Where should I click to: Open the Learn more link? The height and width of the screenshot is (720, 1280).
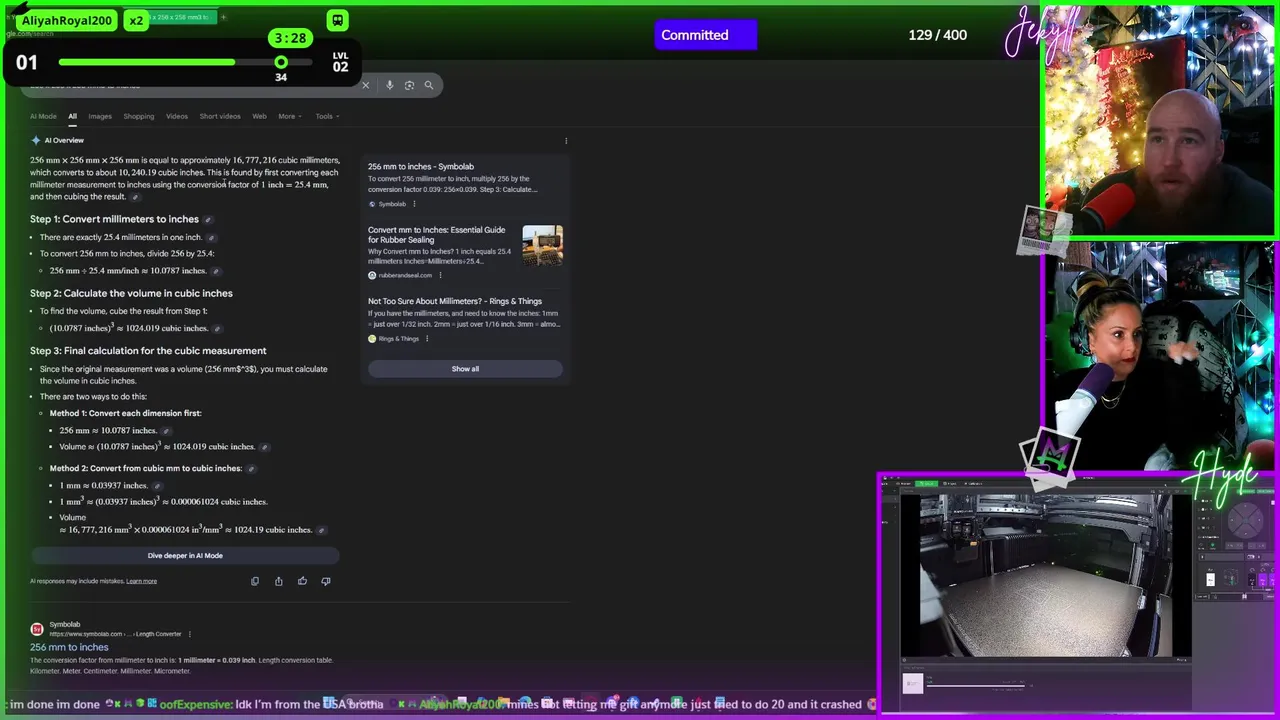click(x=141, y=581)
